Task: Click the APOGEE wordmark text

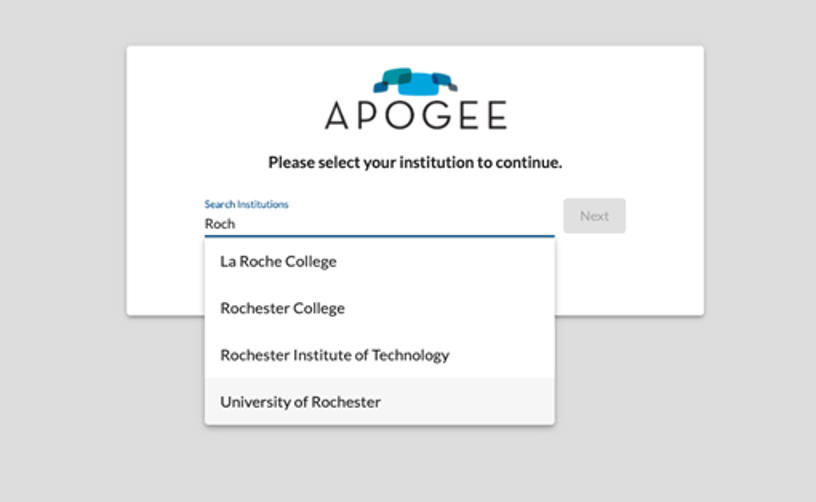Action: 415,115
